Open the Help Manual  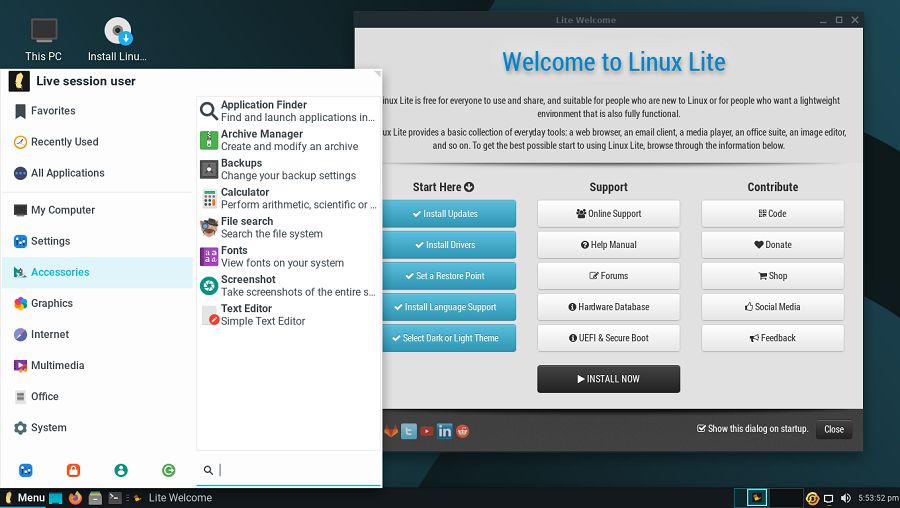point(608,245)
